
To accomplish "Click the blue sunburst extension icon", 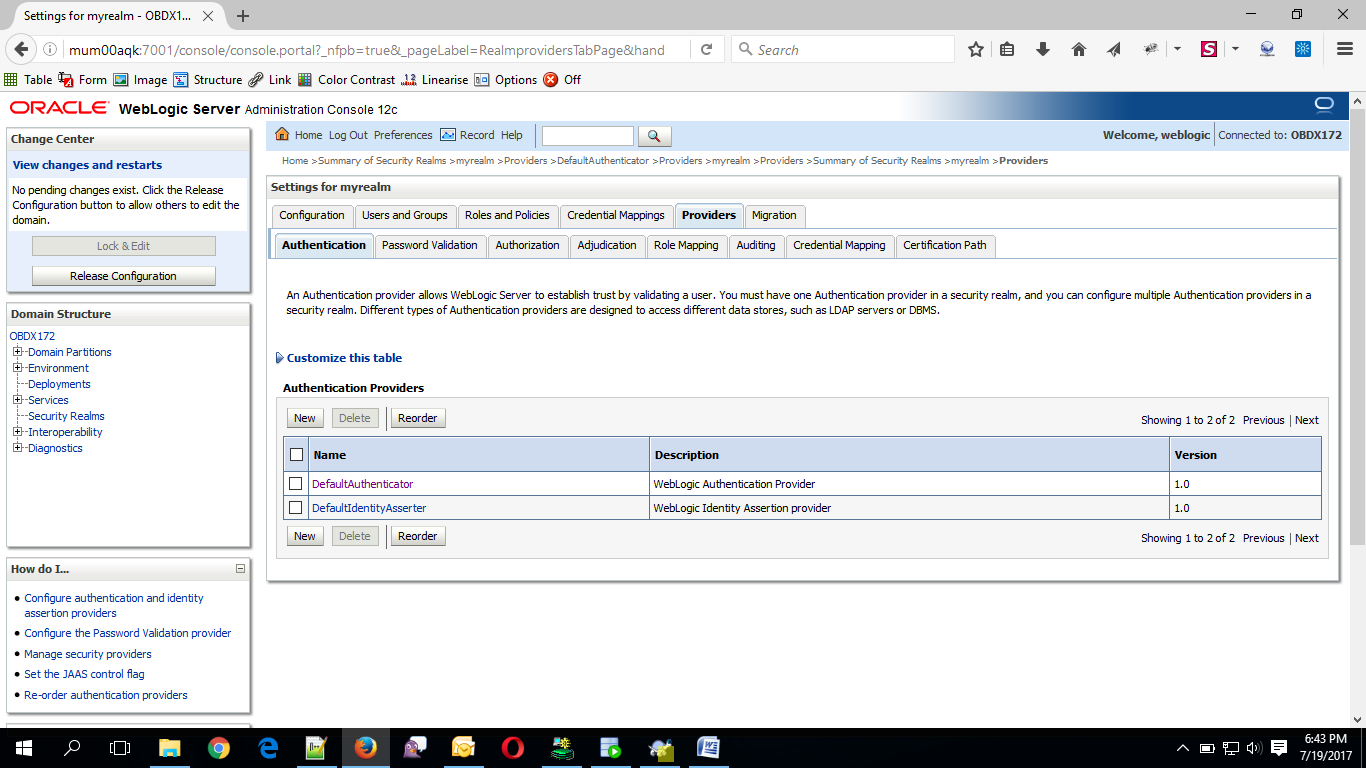I will (x=1303, y=49).
